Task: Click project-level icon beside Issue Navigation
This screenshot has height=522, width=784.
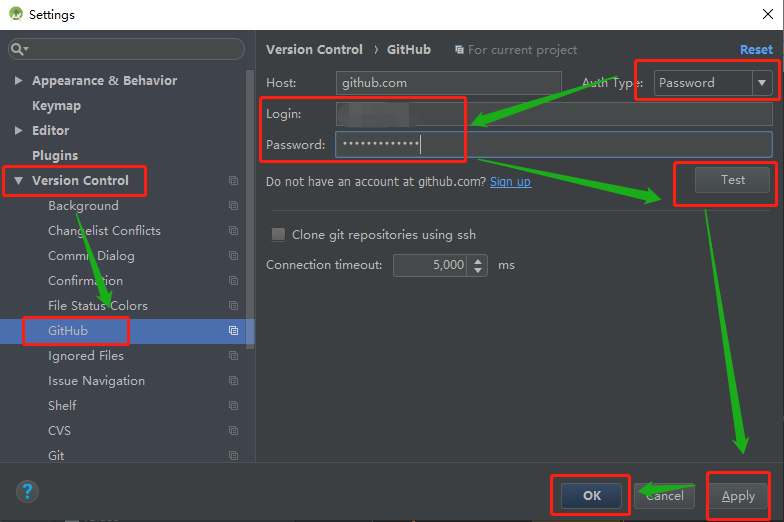Action: pos(234,380)
